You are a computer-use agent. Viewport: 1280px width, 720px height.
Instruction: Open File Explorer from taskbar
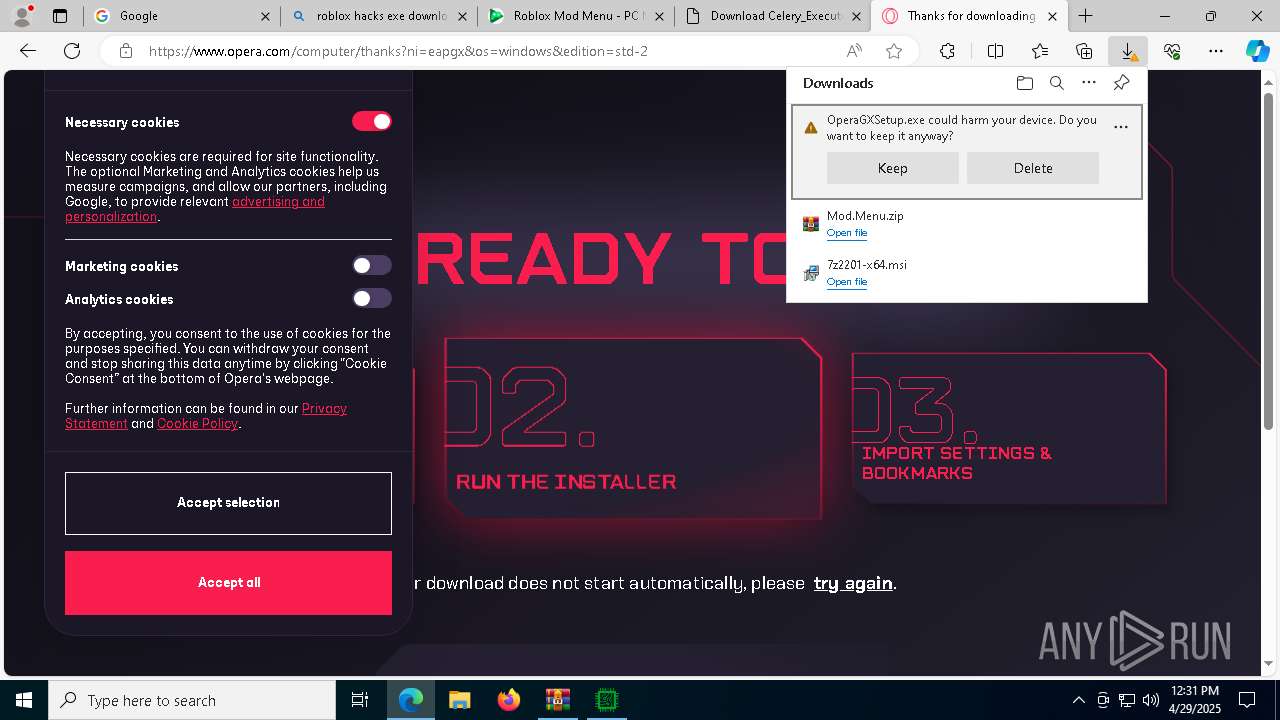459,700
